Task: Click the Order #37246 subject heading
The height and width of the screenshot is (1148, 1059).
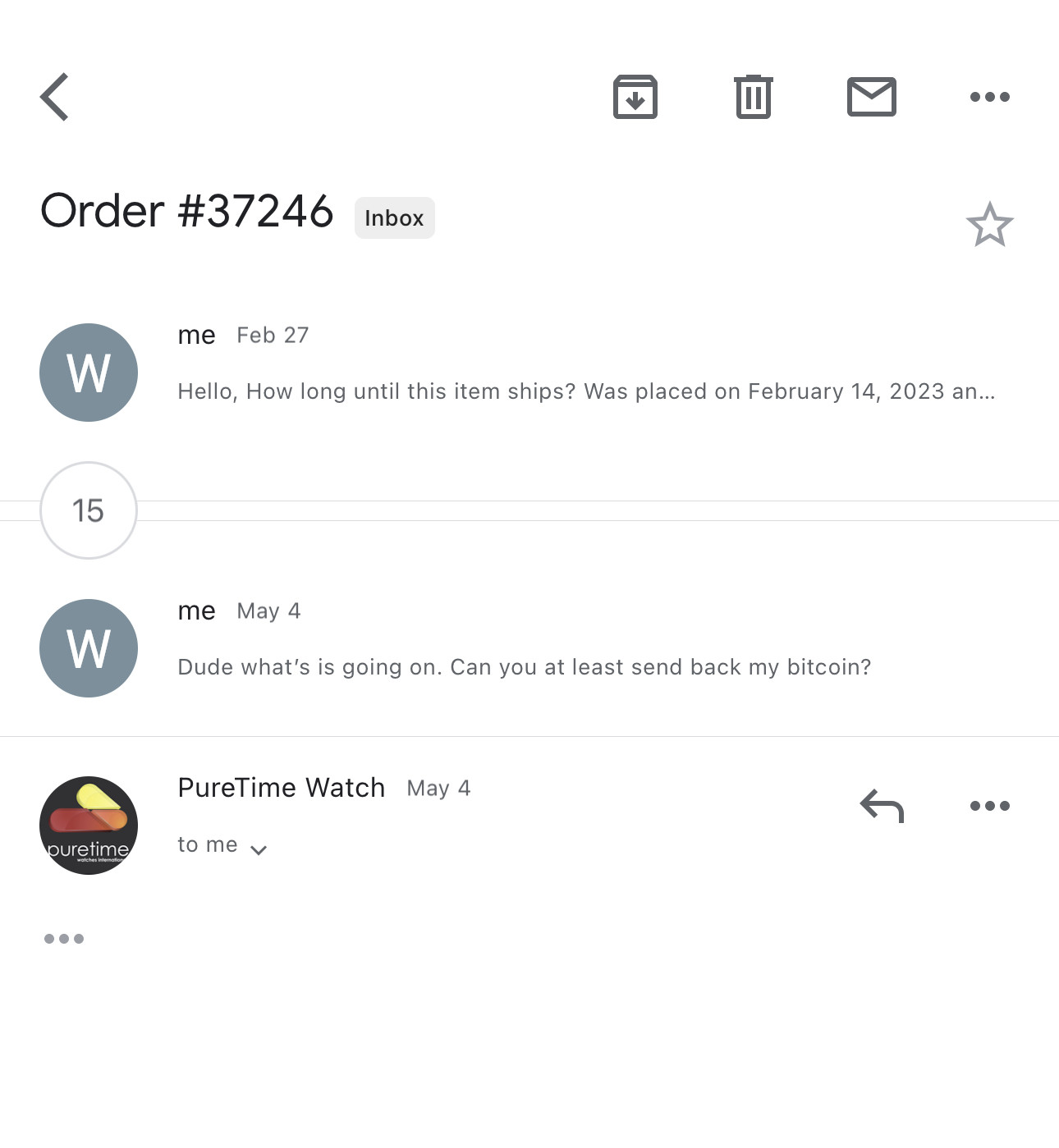Action: tap(187, 211)
